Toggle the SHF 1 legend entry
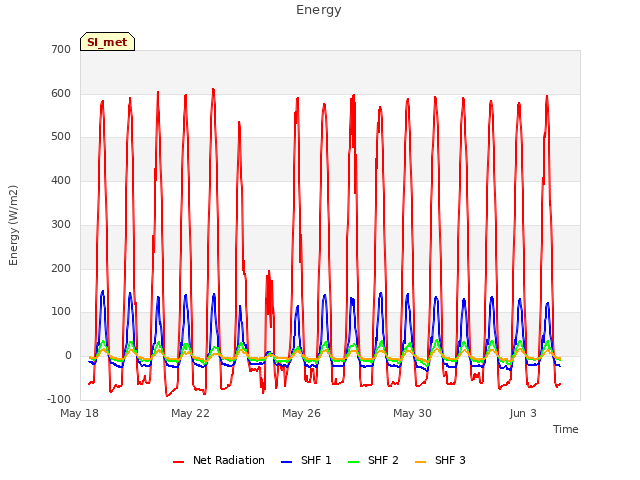This screenshot has width=640, height=480. (x=306, y=460)
